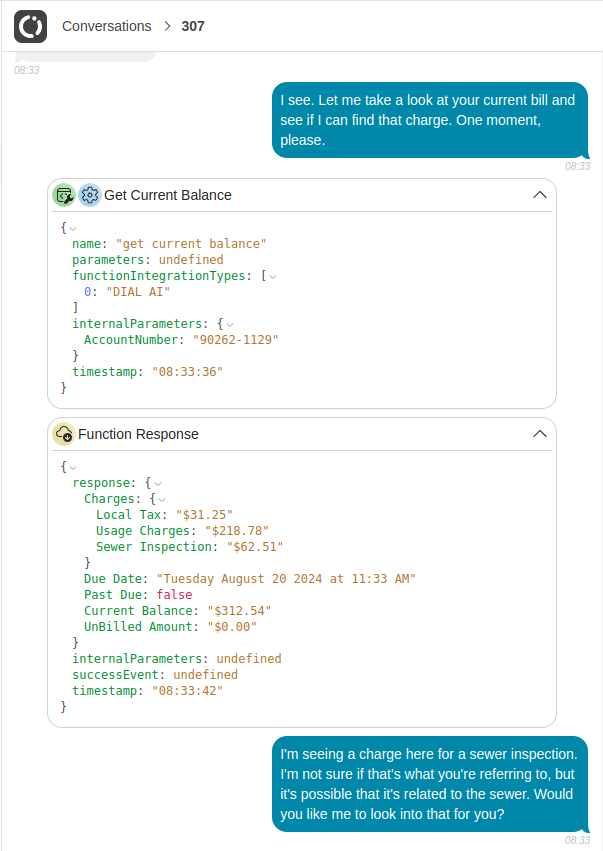Select breadcrumb item 307

(193, 26)
